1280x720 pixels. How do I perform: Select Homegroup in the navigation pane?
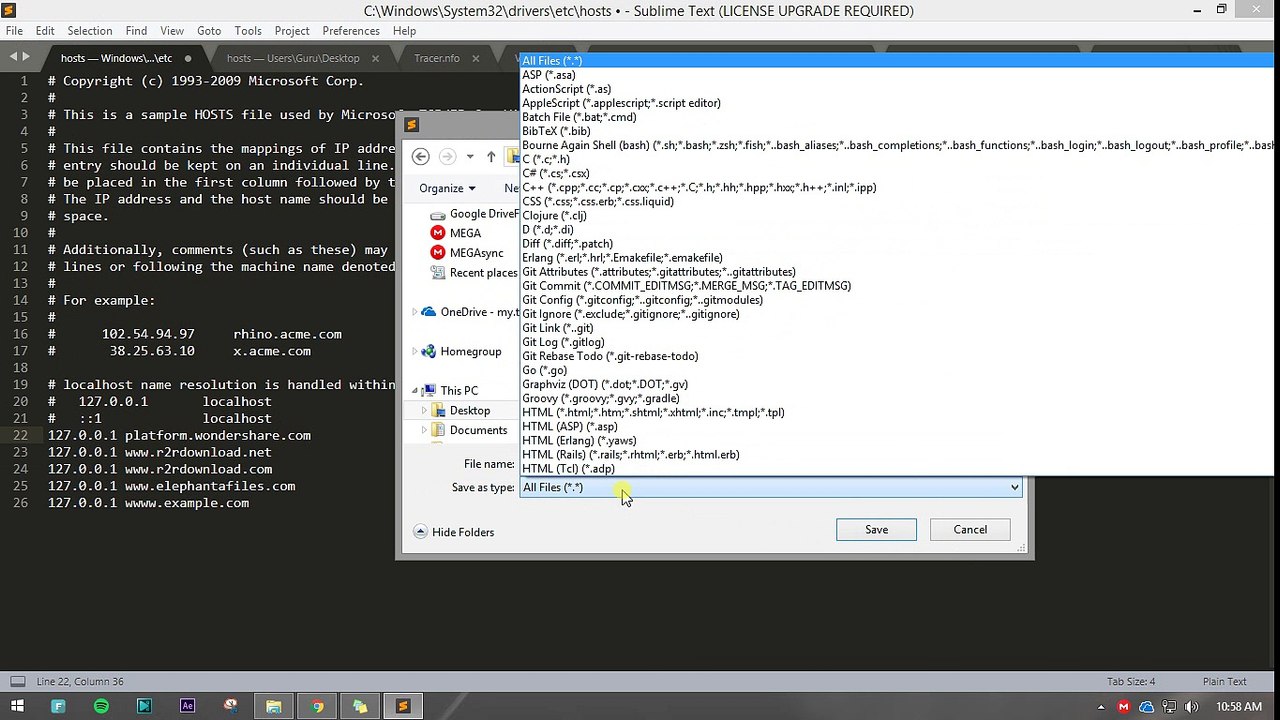[461, 351]
